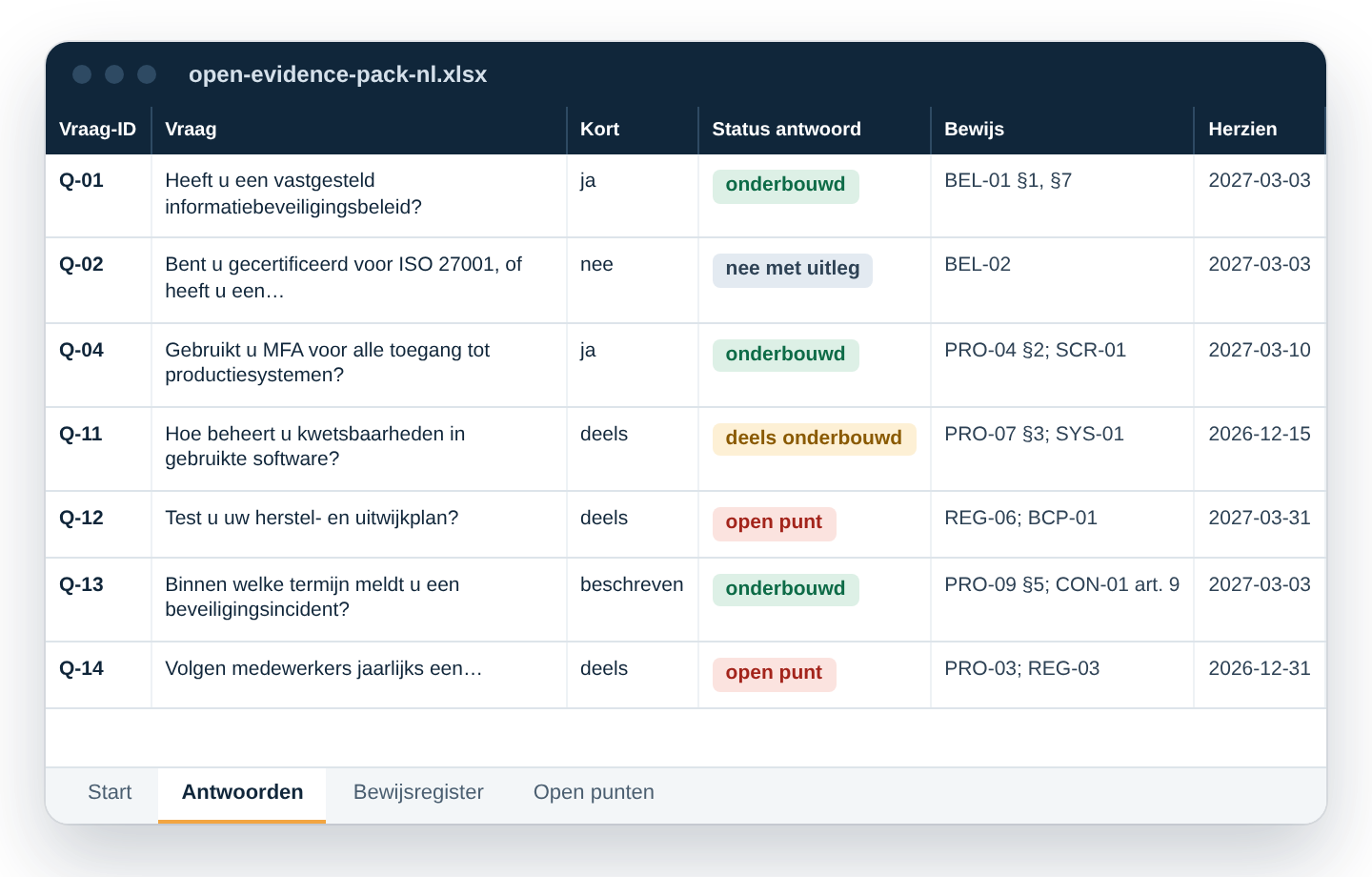
Task: Select the Q-14 ID cell
Action: (98, 675)
